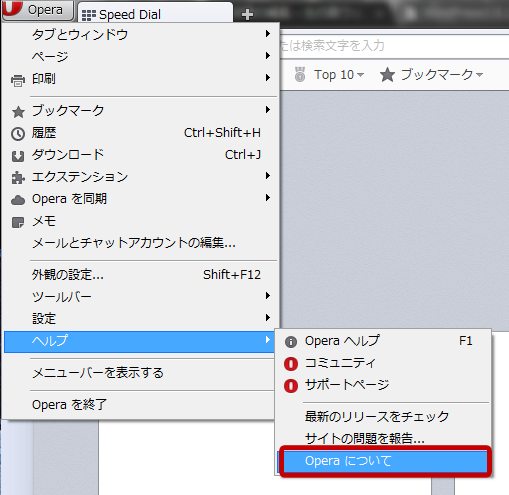Click the red Opera icon beside コミュニティ
This screenshot has height=495, width=509.
pos(291,364)
